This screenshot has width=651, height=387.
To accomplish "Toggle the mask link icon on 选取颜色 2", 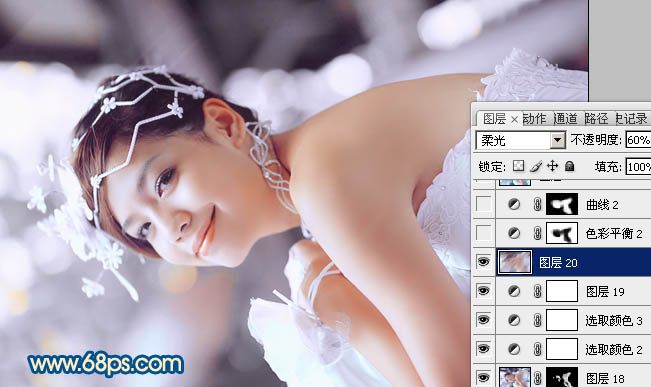I will click(x=538, y=349).
